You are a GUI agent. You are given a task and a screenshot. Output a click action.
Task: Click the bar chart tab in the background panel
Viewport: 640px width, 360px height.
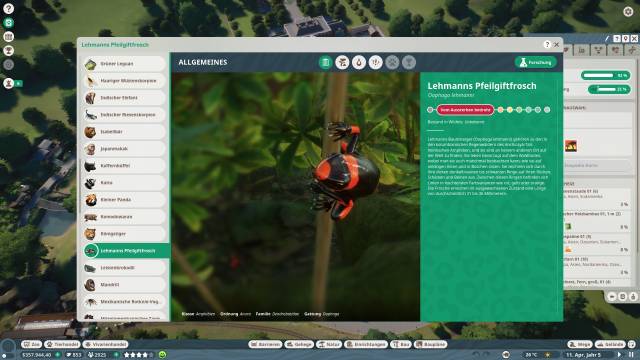point(581,51)
